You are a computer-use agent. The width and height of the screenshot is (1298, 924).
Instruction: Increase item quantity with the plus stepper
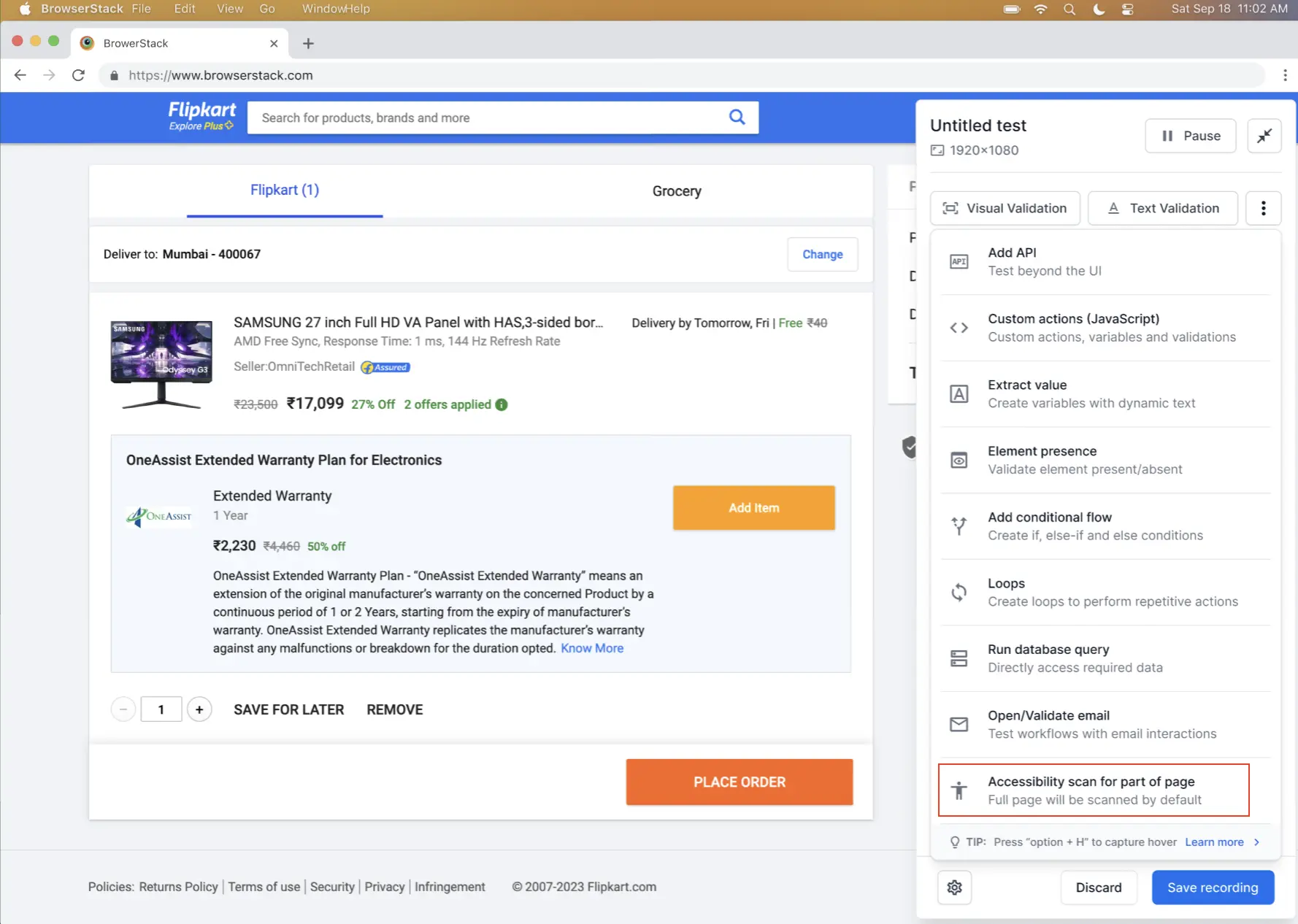click(199, 709)
